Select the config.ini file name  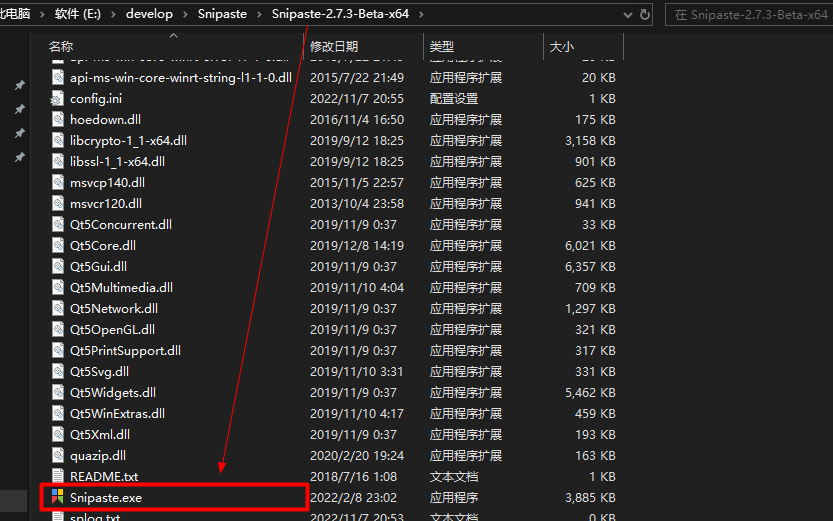click(96, 99)
